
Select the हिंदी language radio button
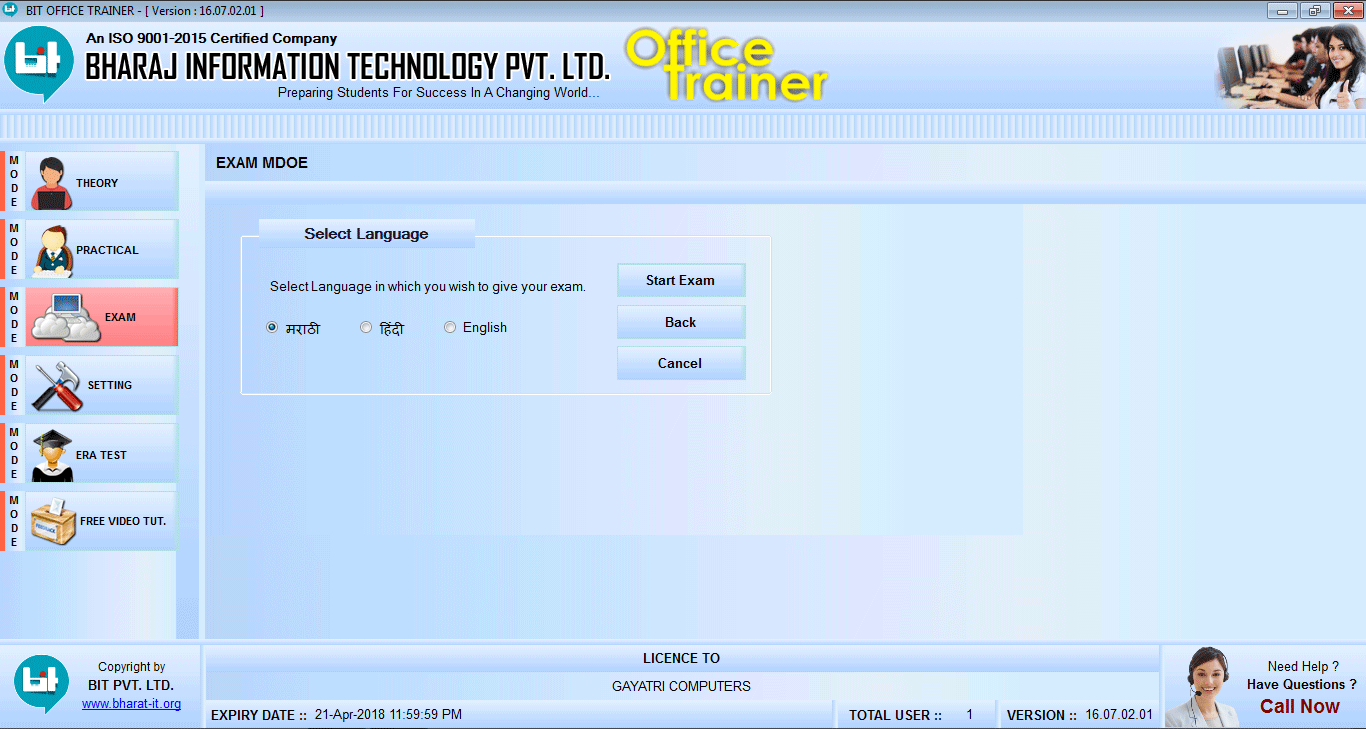(x=366, y=327)
